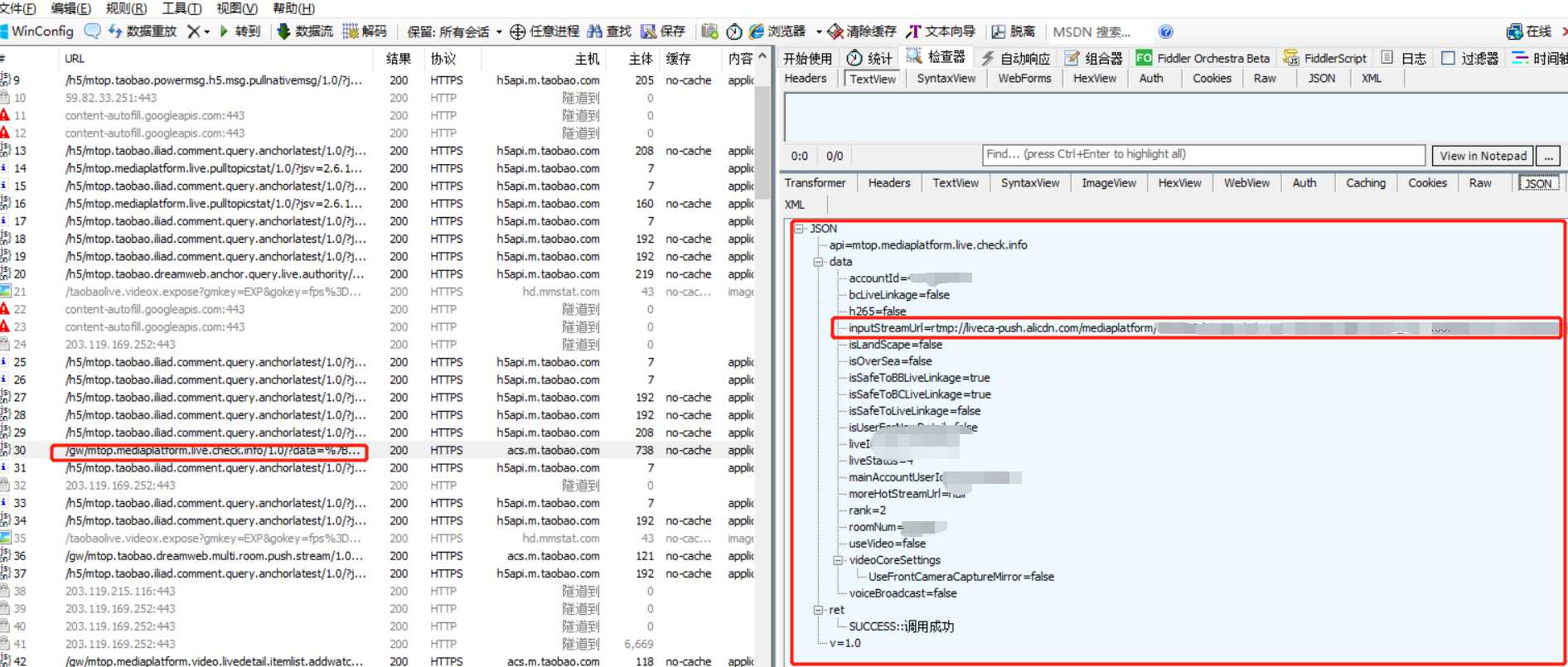Switch to the 组合器 composer tab
The width and height of the screenshot is (1568, 667).
coord(1094,58)
